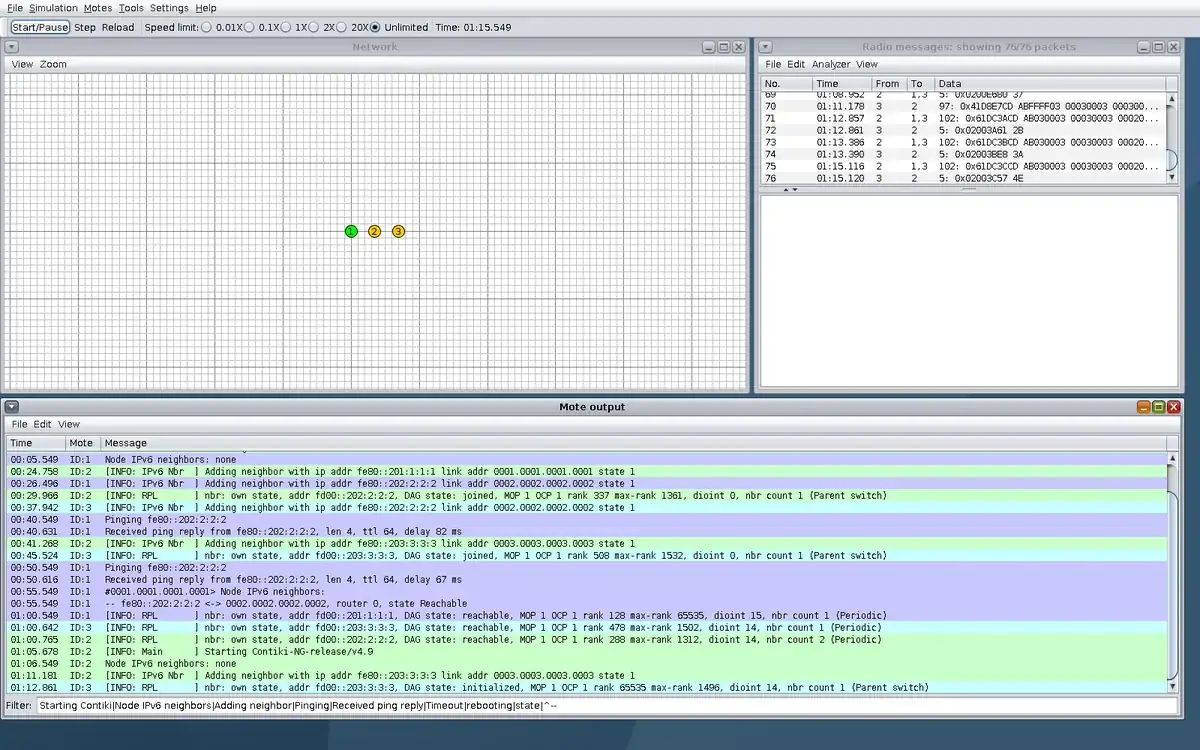Click the No. column header in Radio messages
Screen dimensions: 1200x750
(786, 84)
